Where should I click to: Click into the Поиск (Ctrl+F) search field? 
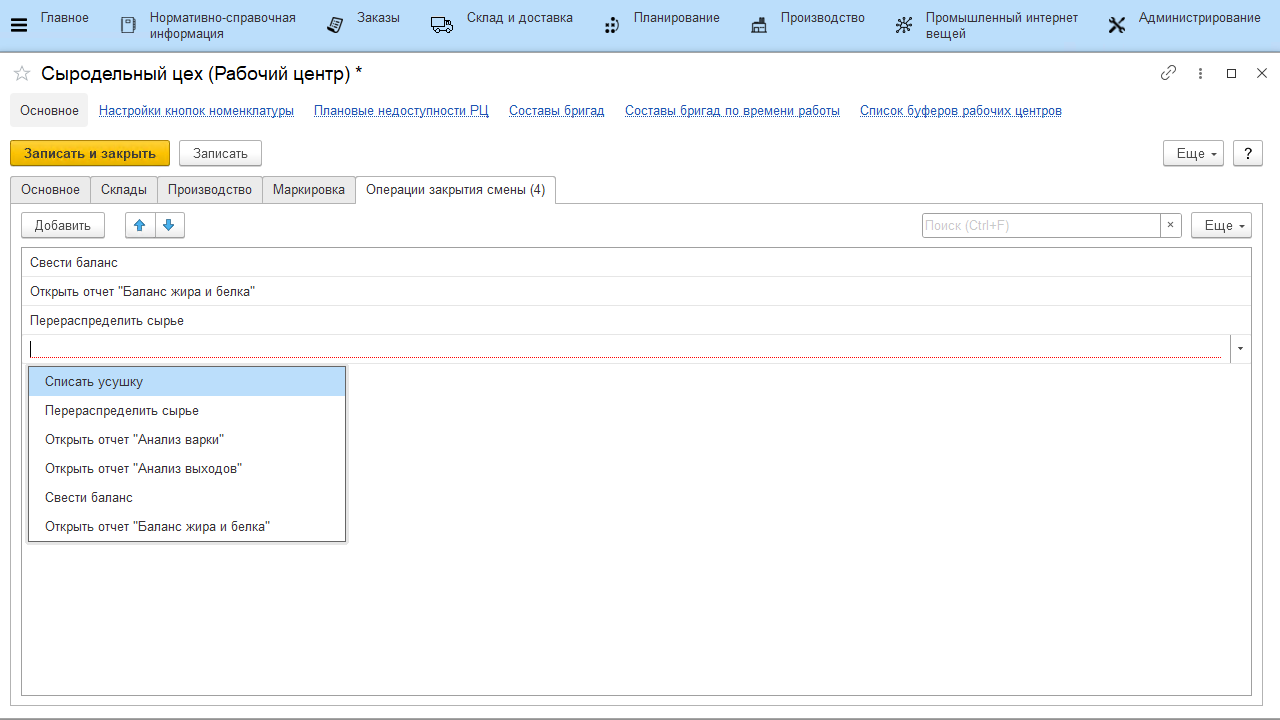(x=1040, y=225)
